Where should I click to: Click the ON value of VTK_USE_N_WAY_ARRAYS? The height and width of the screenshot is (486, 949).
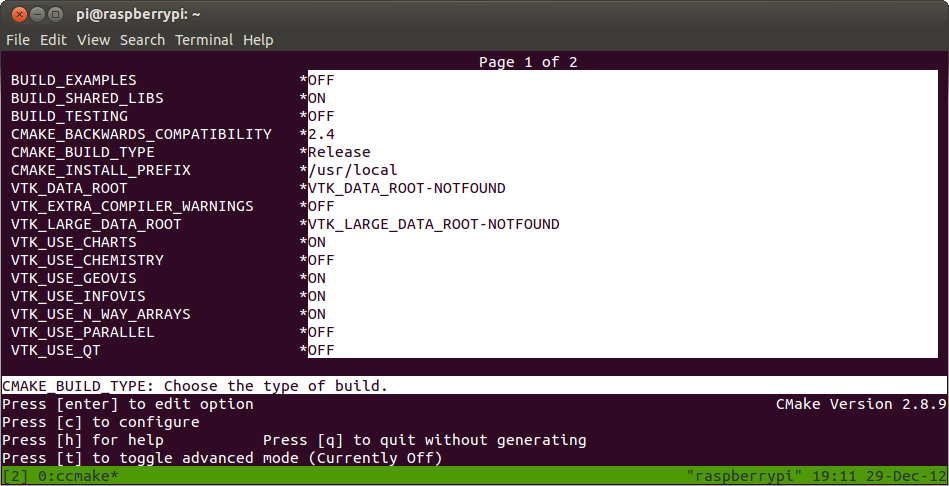(317, 314)
